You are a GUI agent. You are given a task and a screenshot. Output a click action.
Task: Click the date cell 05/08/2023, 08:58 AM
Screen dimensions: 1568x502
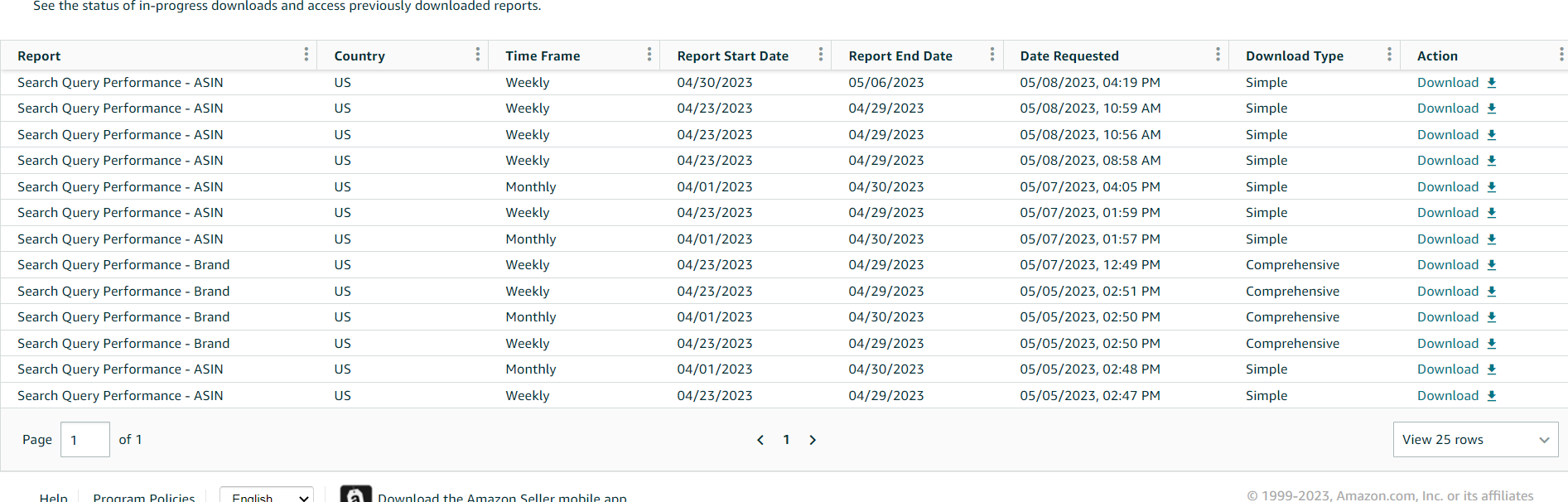pos(1090,161)
